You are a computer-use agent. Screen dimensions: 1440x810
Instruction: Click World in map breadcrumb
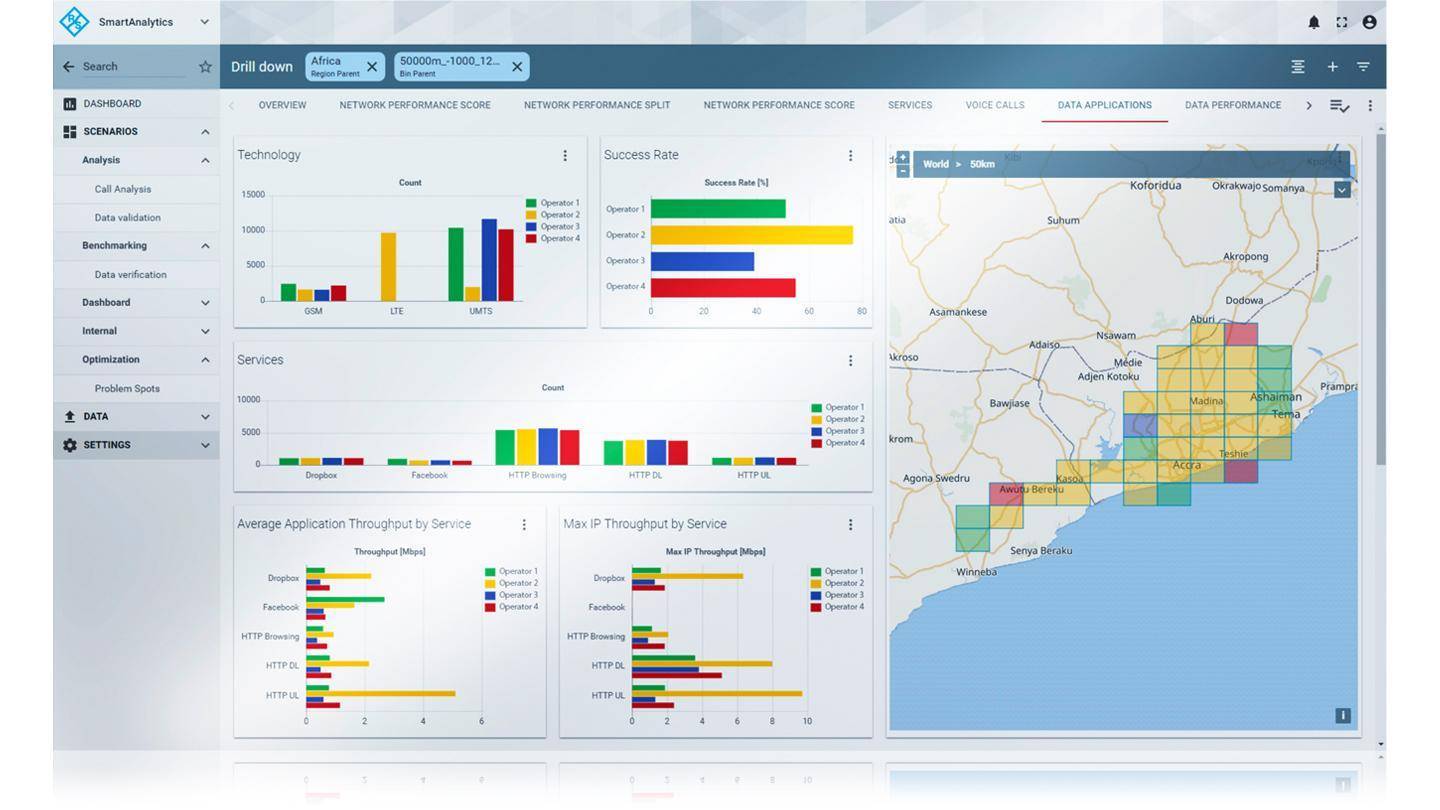[x=936, y=164]
